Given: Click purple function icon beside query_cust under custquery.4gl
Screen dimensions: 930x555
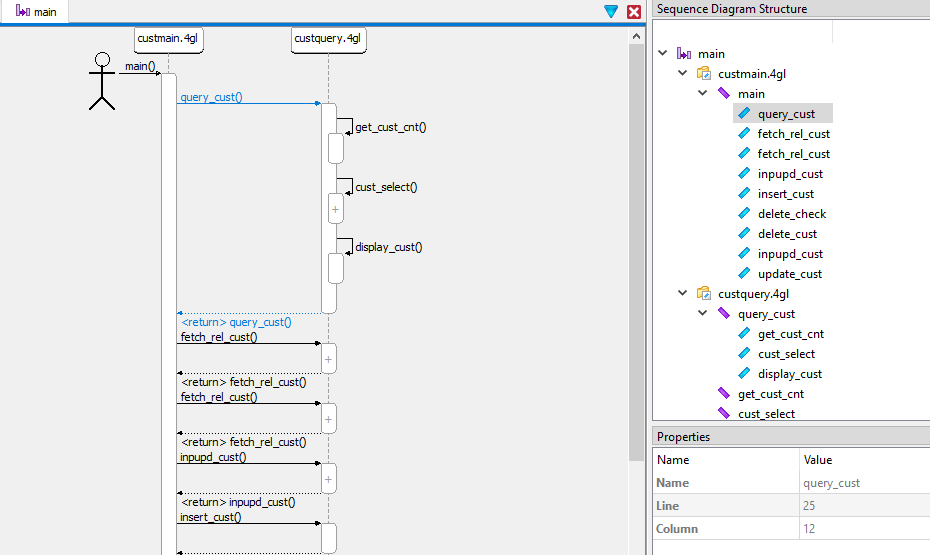Looking at the screenshot, I should (724, 313).
